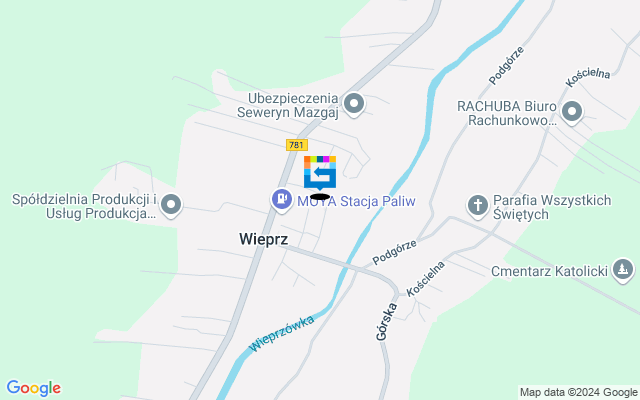Click the RACHUBA Biuro Rachunkowo pin icon
Image resolution: width=640 pixels, height=400 pixels.
[572, 112]
